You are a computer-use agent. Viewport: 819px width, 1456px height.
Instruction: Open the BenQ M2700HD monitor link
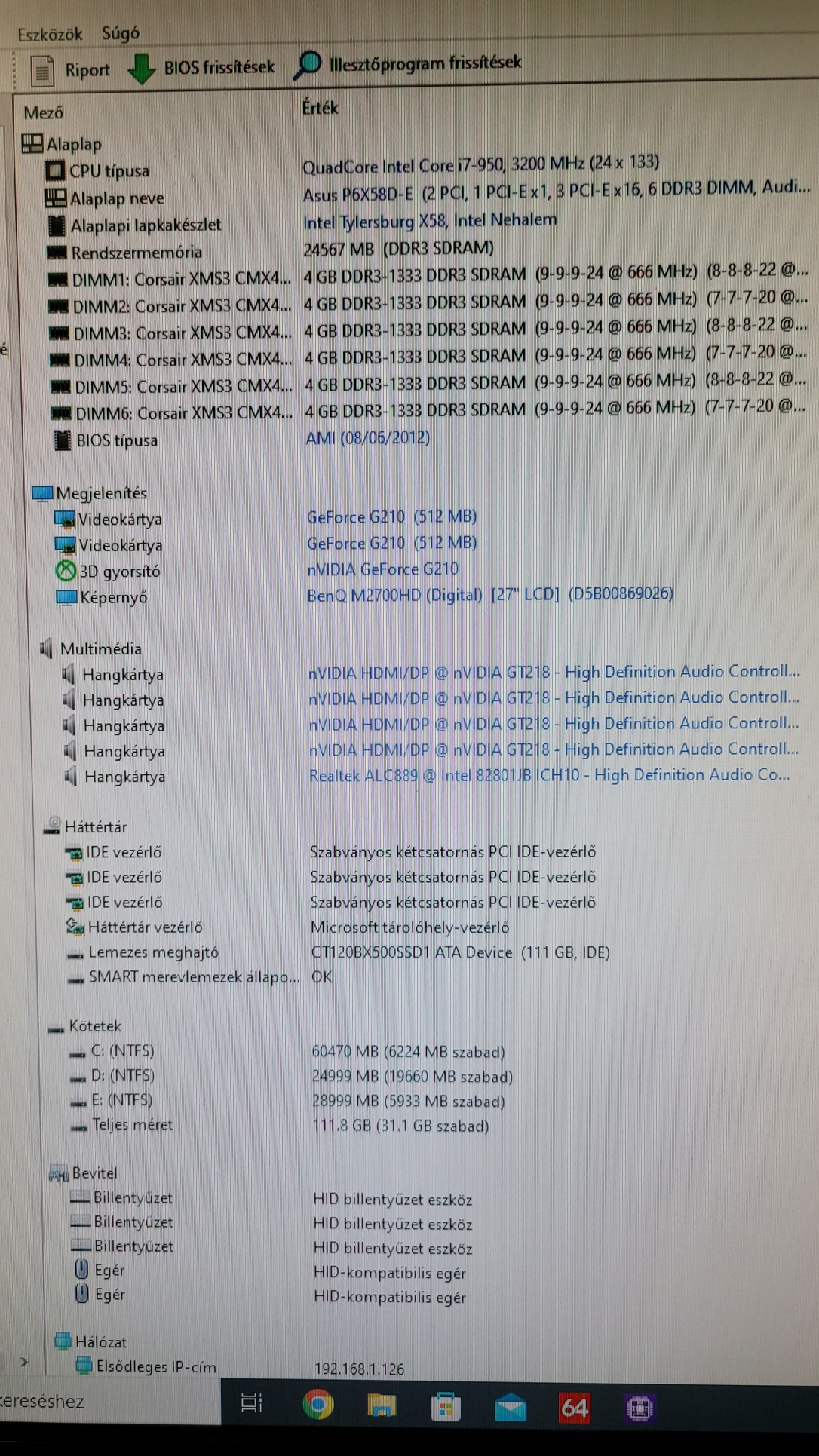pyautogui.click(x=490, y=595)
